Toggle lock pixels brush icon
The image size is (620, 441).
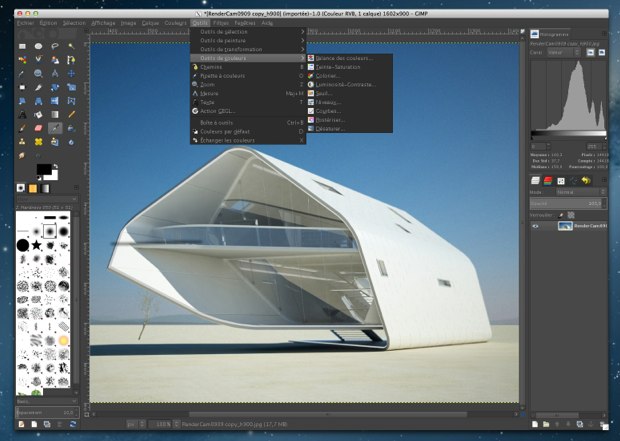[561, 215]
